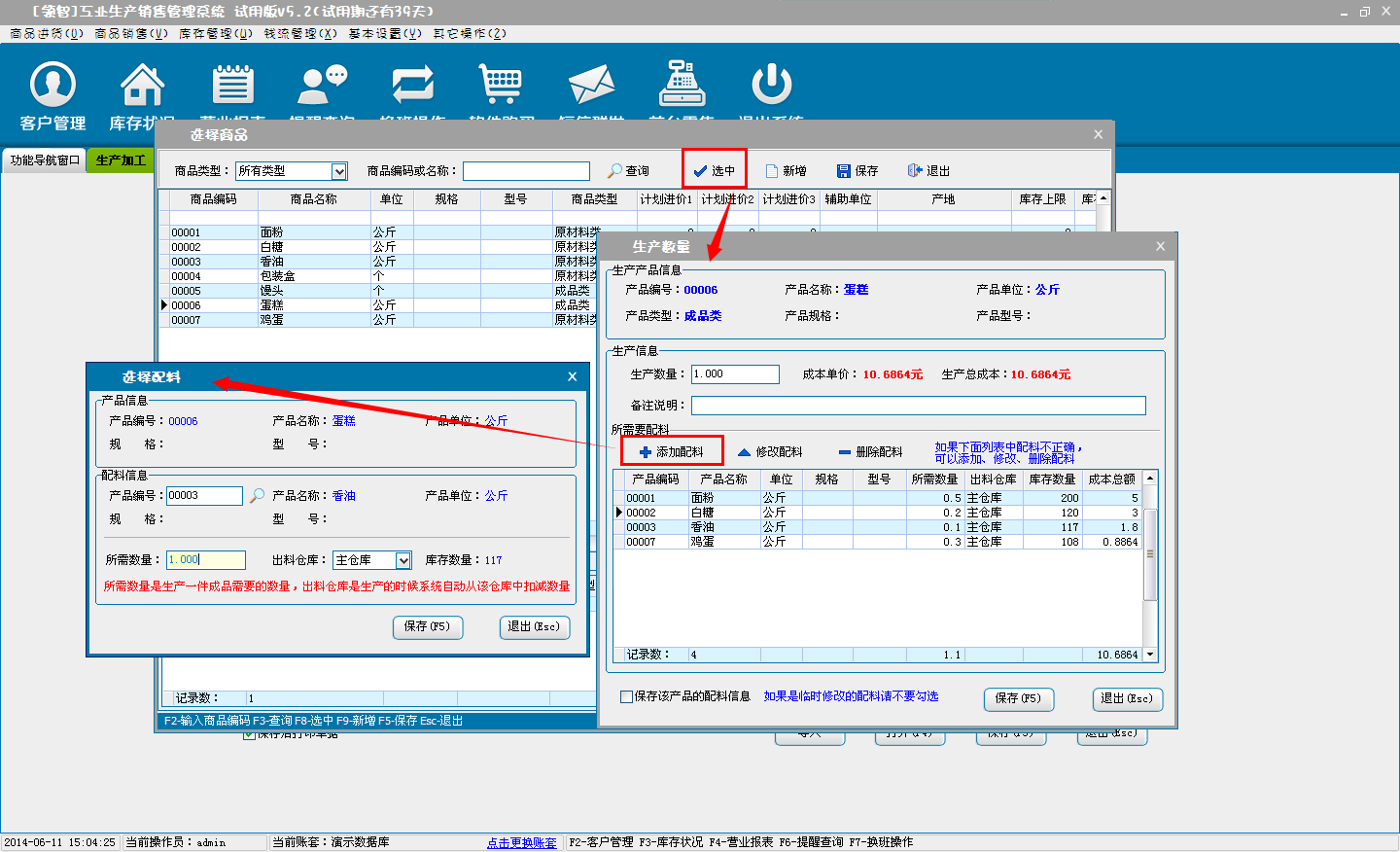Open the 前台零售 cash register icon
The height and width of the screenshot is (852, 1400).
(x=682, y=86)
